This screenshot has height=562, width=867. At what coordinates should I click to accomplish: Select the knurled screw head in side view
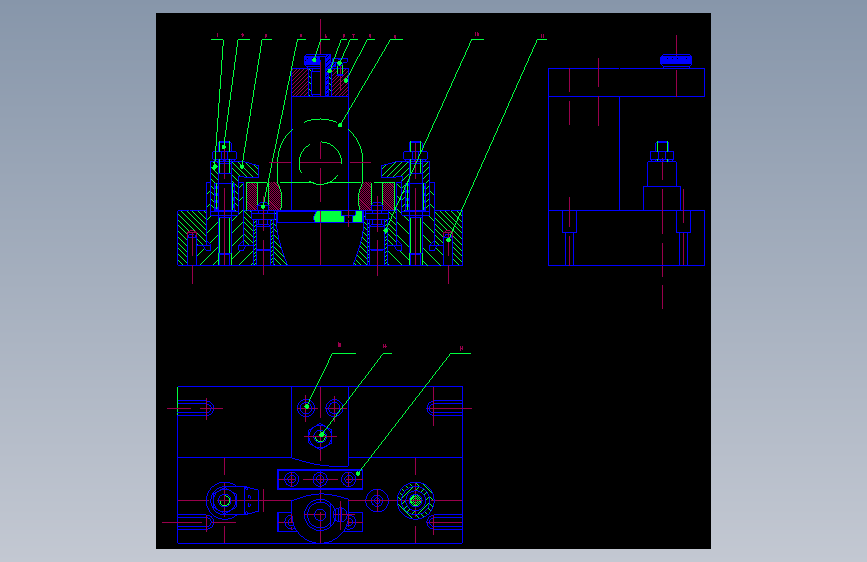point(676,60)
